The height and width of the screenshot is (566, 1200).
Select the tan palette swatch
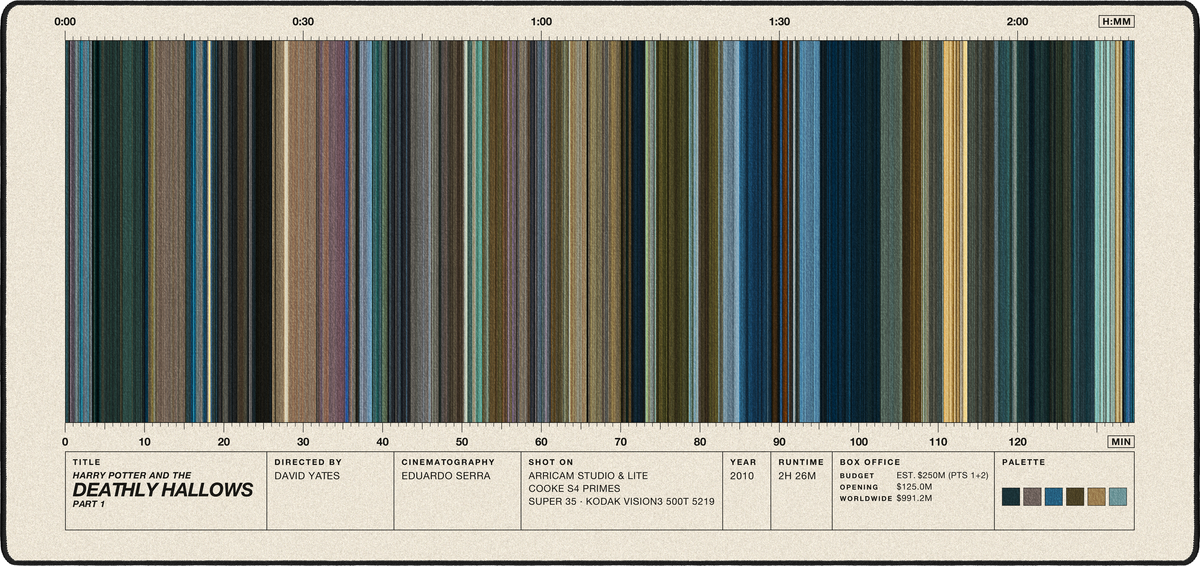coord(1096,497)
